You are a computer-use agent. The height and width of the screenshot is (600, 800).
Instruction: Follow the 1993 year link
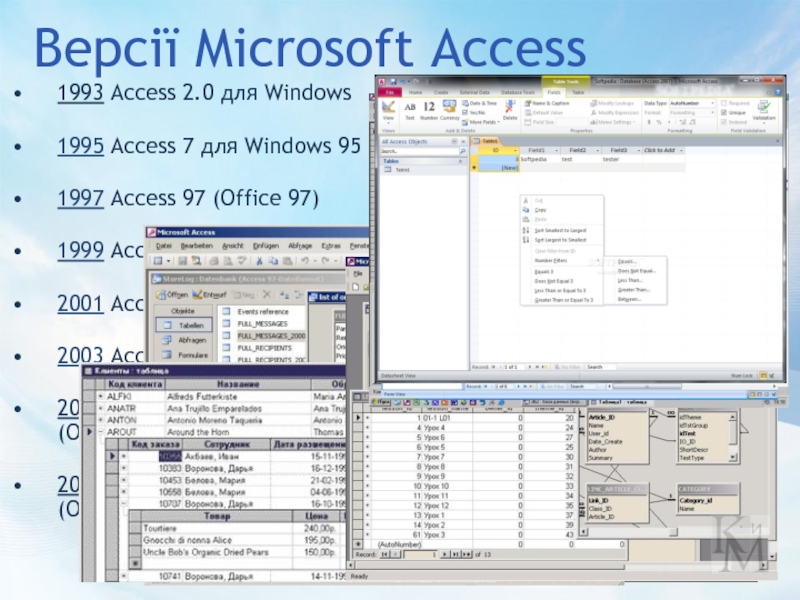click(81, 93)
